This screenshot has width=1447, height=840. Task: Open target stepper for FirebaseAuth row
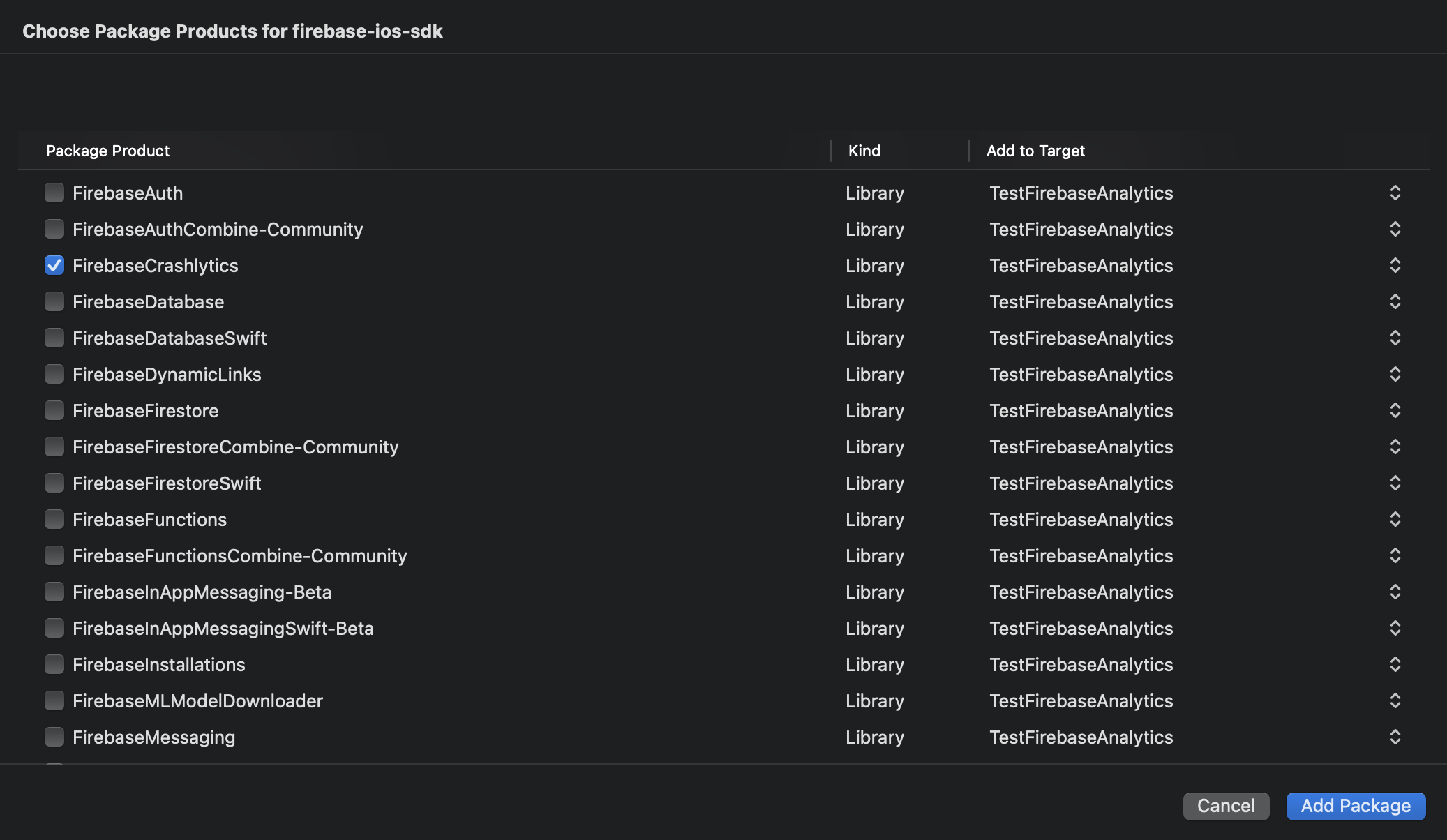(1395, 193)
